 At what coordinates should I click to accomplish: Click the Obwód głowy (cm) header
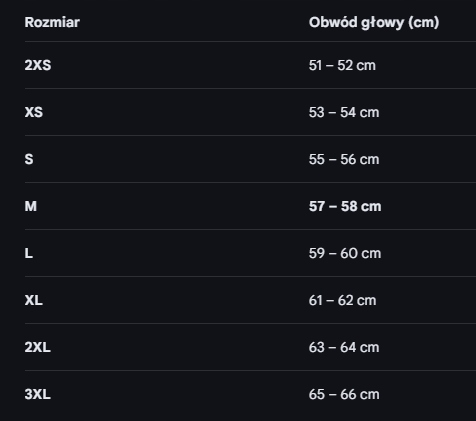pyautogui.click(x=374, y=22)
